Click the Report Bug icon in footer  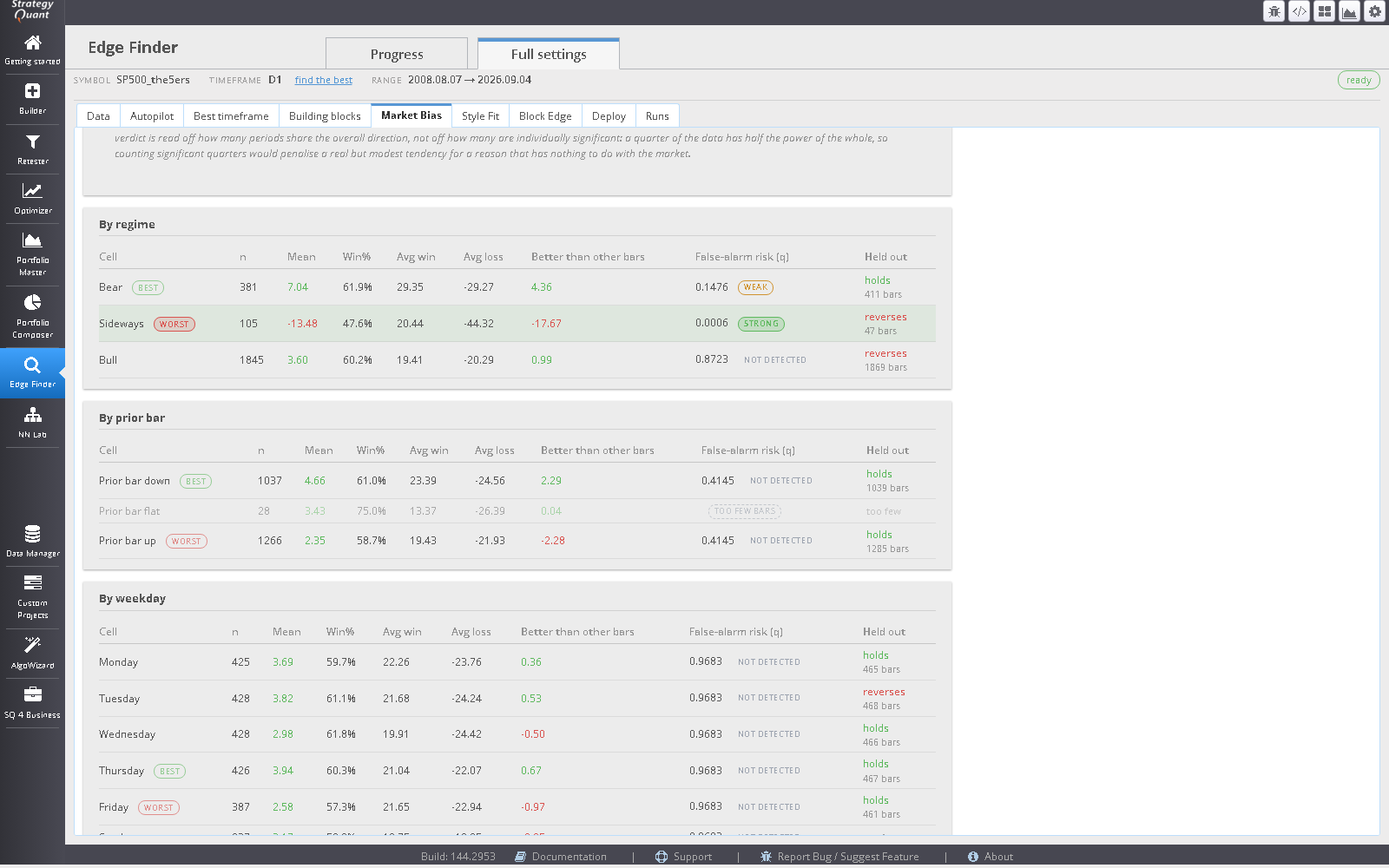[766, 857]
